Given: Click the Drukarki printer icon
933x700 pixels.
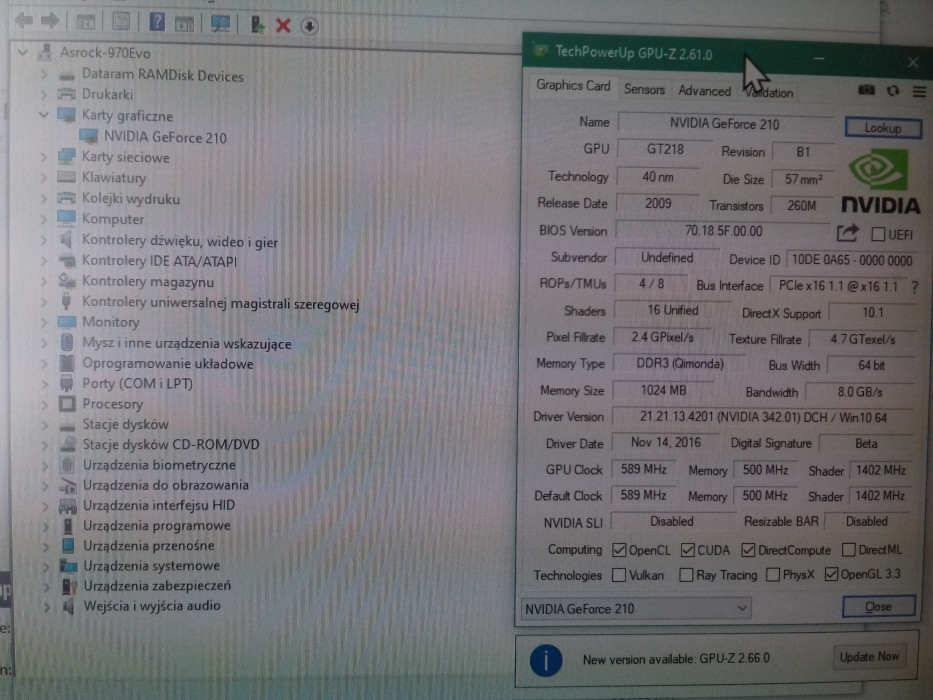Looking at the screenshot, I should point(67,94).
